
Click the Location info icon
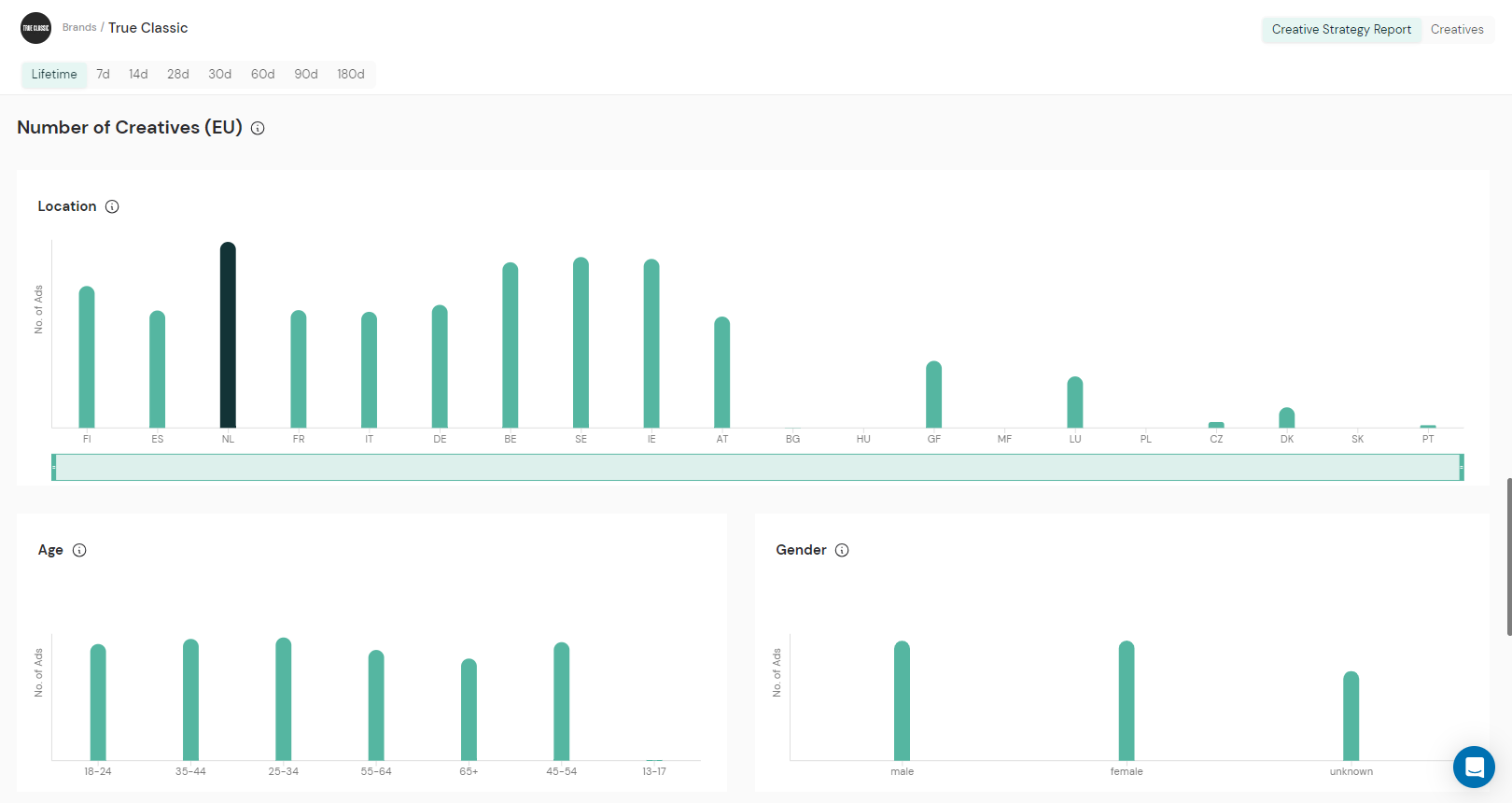pos(112,206)
